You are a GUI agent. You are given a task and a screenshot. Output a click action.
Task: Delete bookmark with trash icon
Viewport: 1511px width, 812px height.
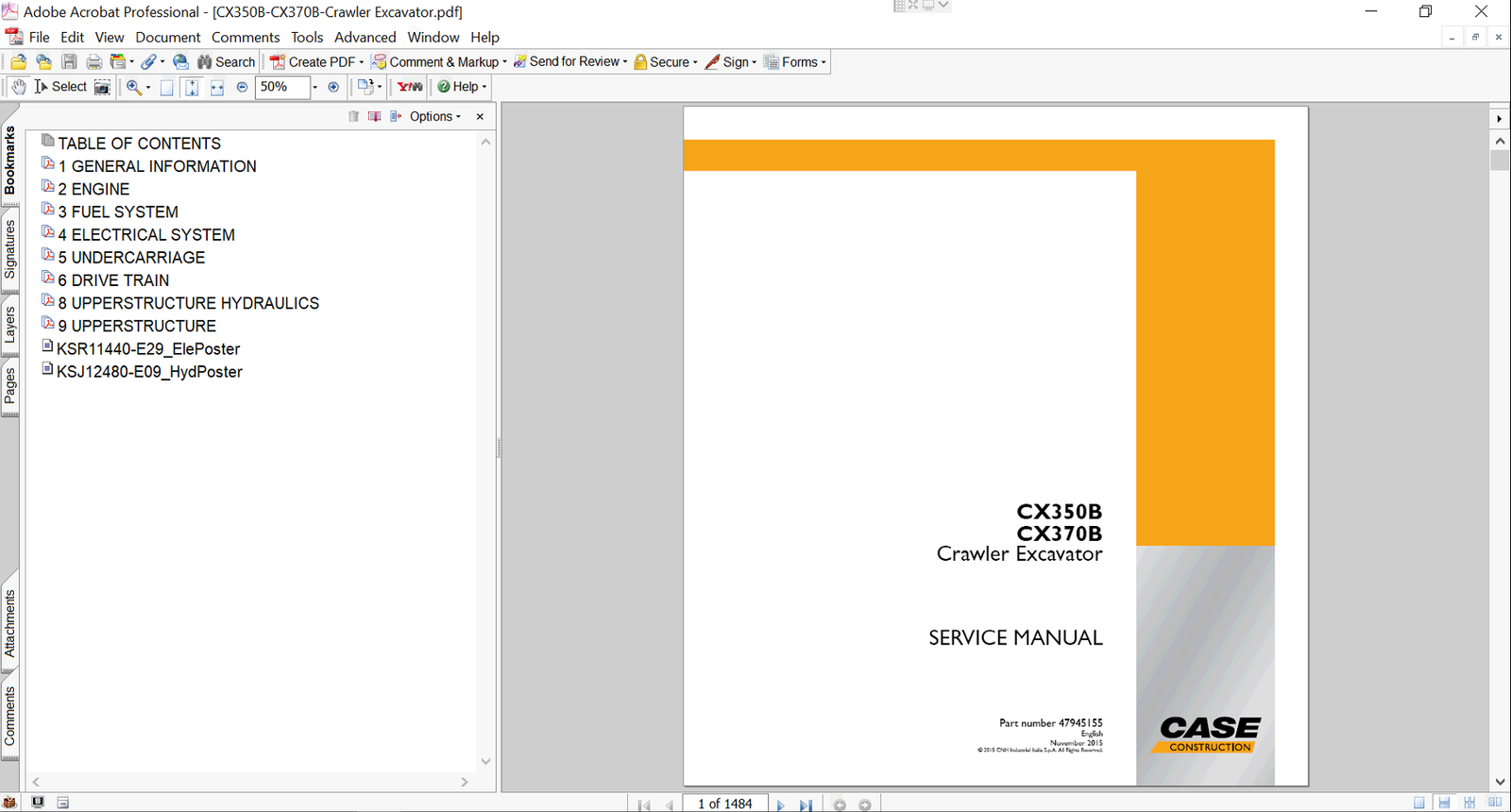pyautogui.click(x=353, y=116)
